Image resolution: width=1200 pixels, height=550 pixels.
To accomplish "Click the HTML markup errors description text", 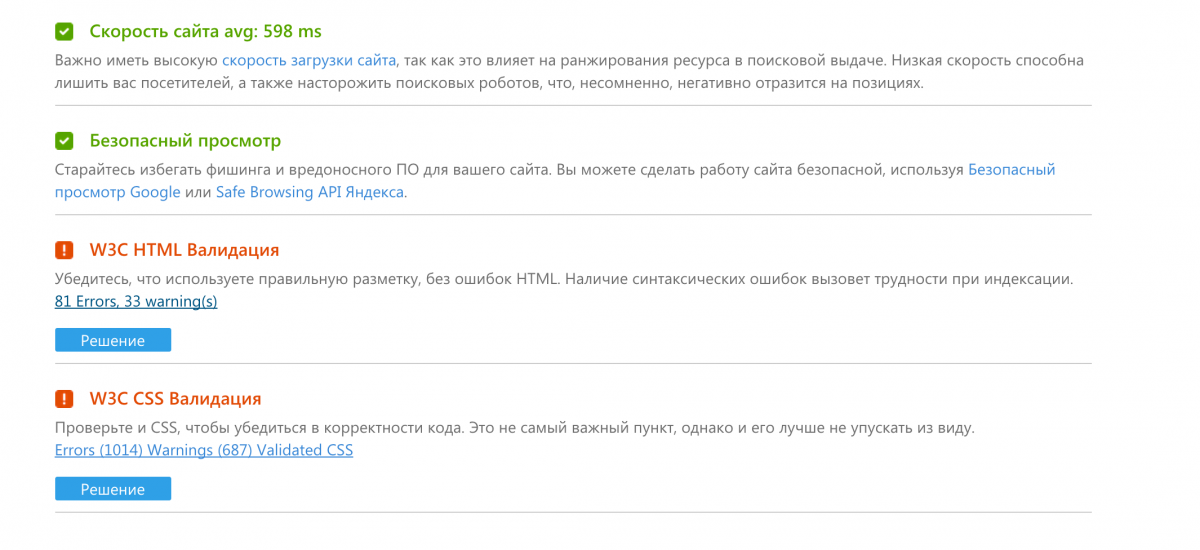I will pos(564,279).
